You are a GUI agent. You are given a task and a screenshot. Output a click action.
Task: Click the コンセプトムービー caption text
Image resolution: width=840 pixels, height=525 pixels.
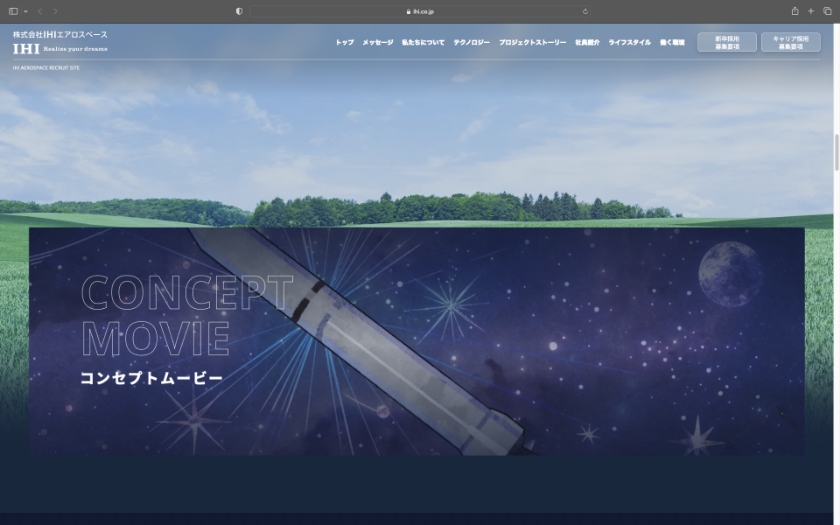[152, 378]
